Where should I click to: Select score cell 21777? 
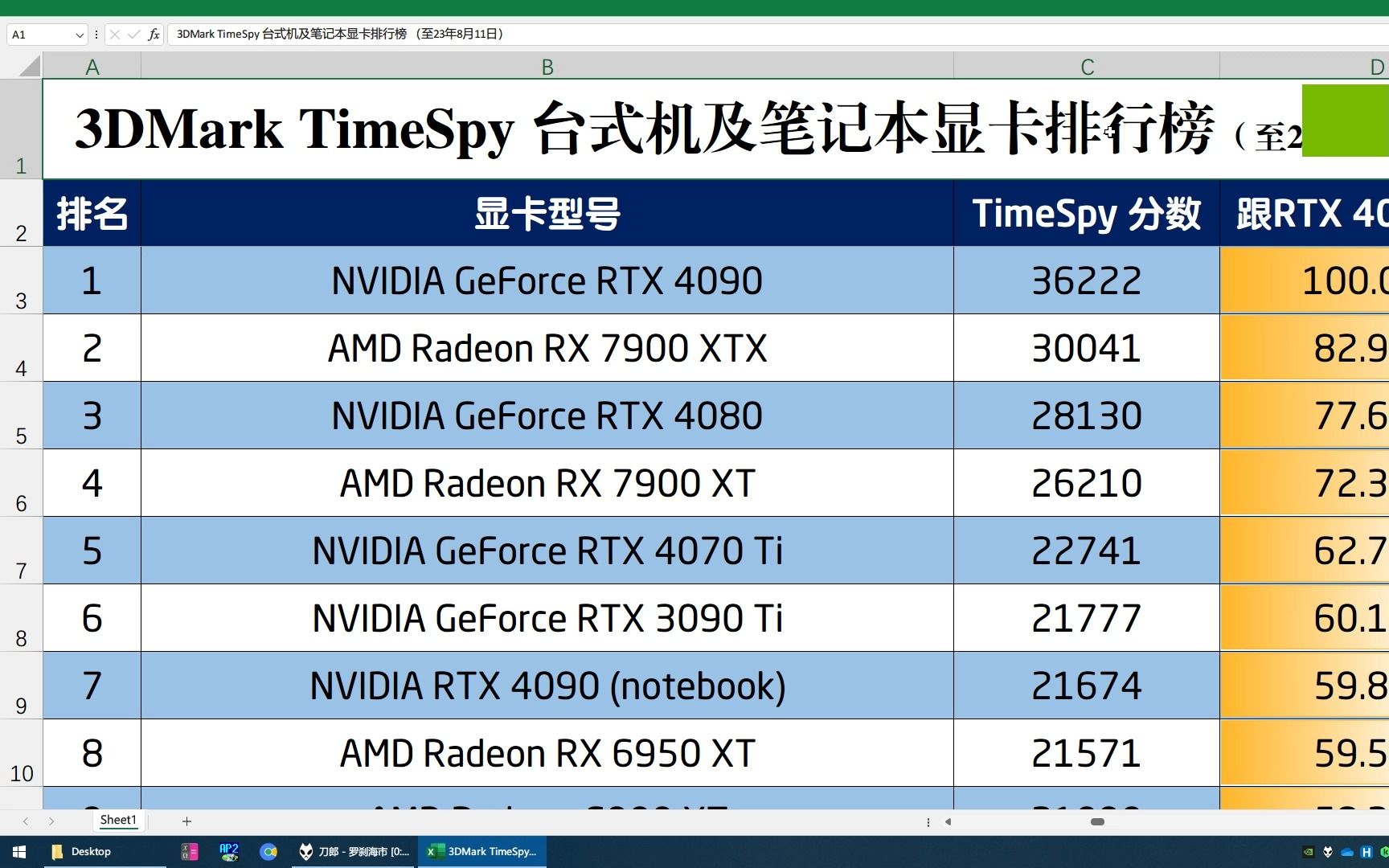click(x=1087, y=618)
